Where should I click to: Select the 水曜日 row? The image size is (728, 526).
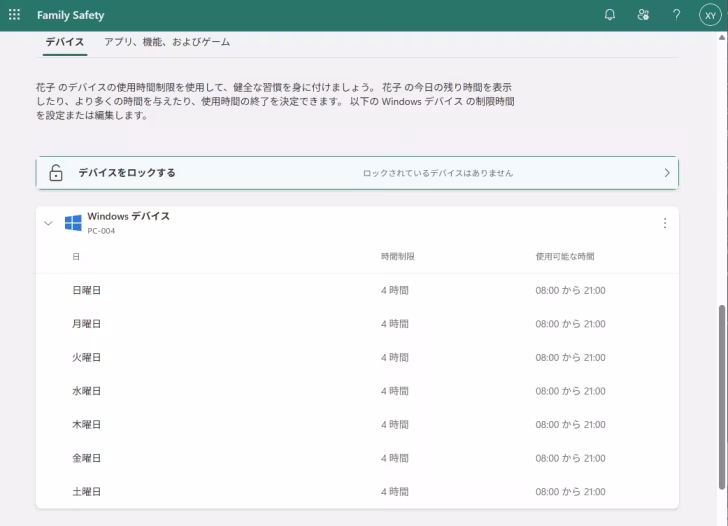coord(357,391)
